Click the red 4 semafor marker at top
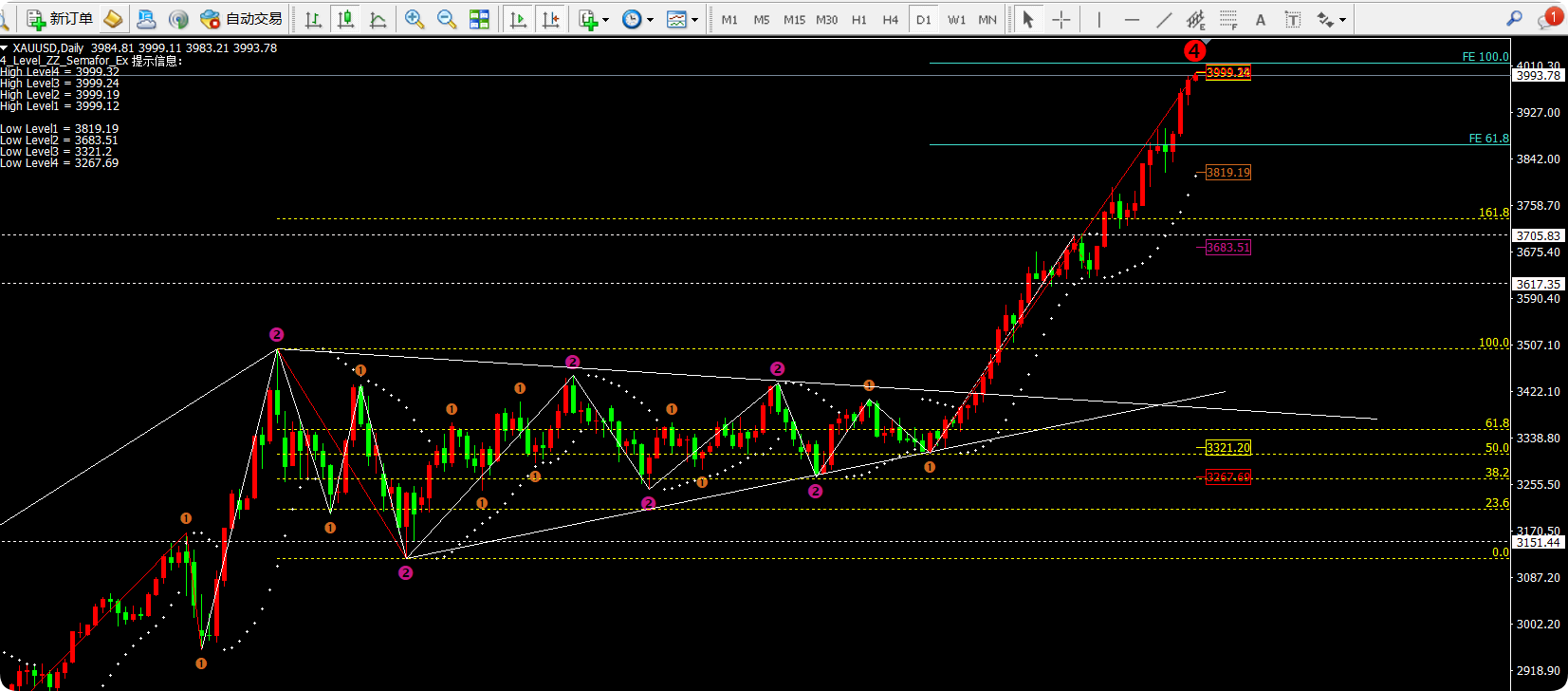Viewport: 1568px width, 691px height. (x=1194, y=51)
